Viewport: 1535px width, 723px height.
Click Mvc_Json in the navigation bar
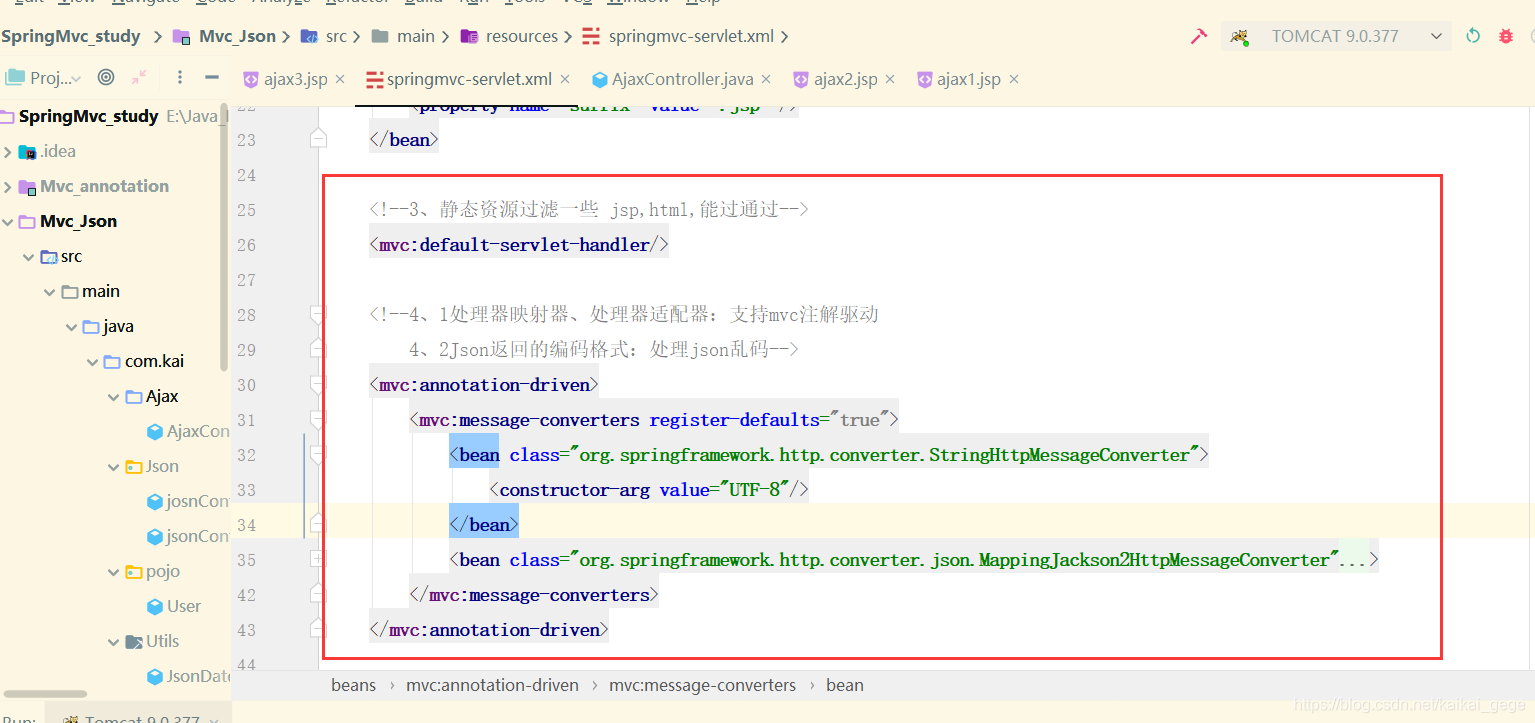click(237, 36)
